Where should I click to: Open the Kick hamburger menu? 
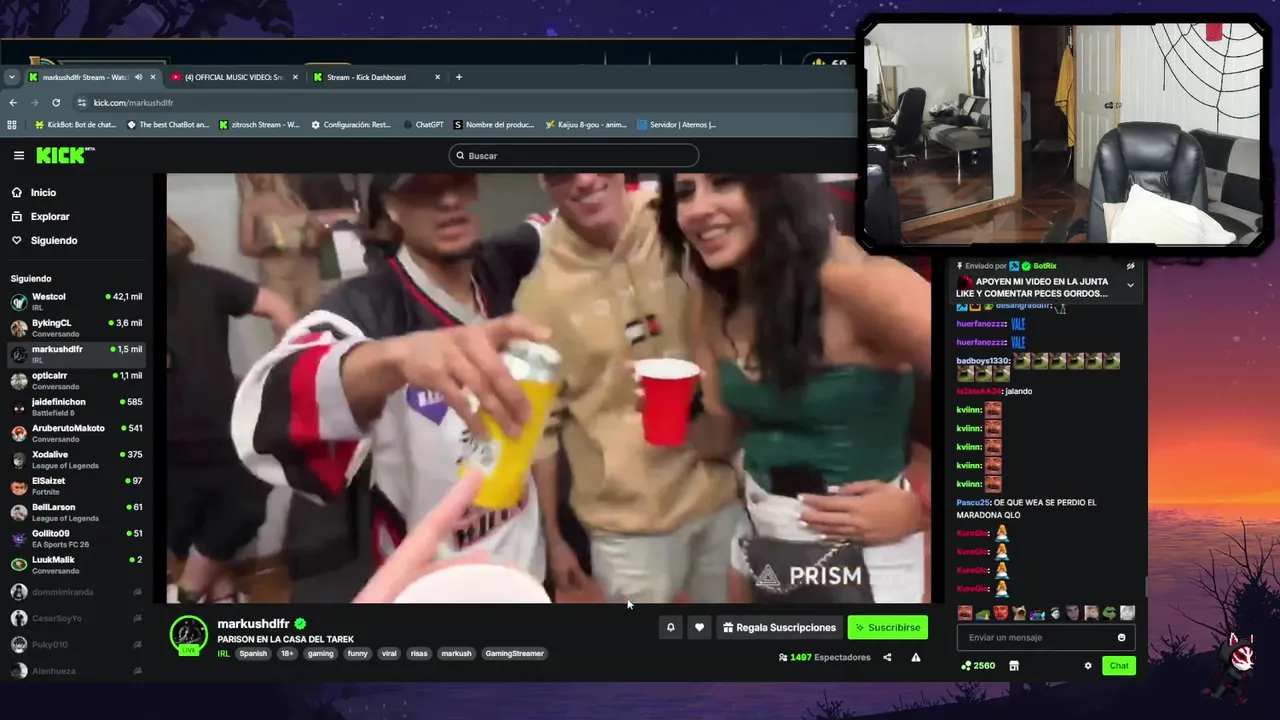coord(19,155)
